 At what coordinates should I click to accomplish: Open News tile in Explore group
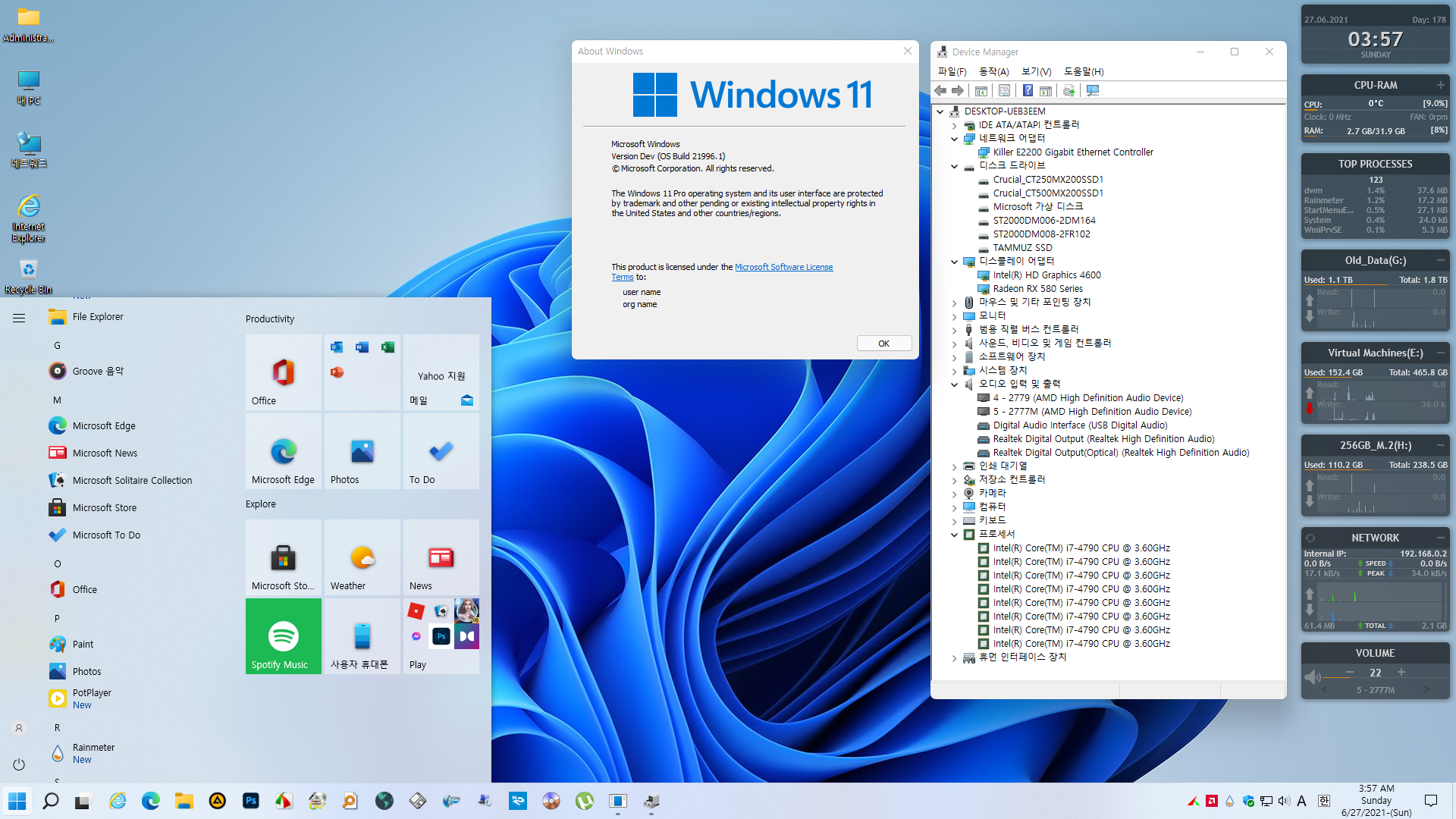(441, 557)
